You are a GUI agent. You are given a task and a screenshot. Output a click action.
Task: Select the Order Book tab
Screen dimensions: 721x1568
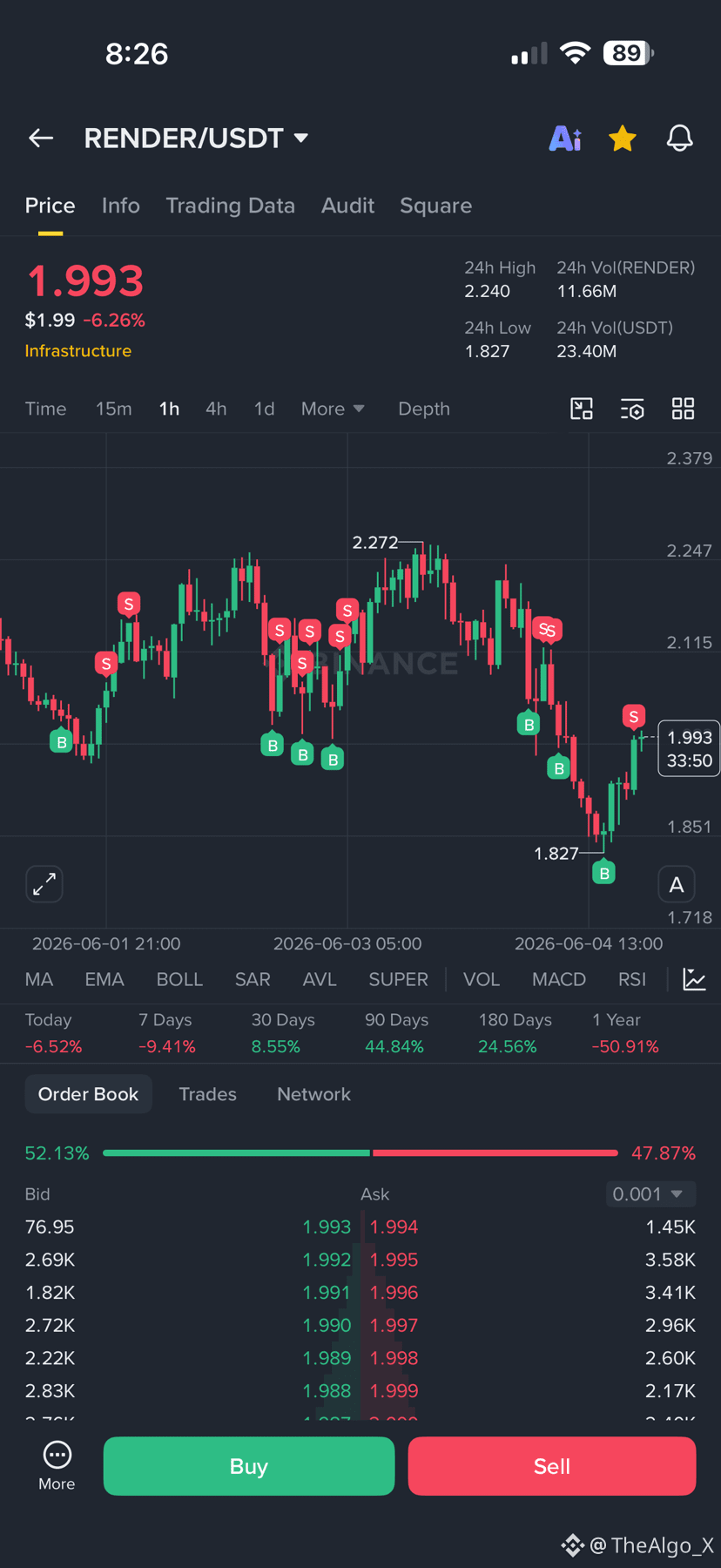tap(88, 1094)
